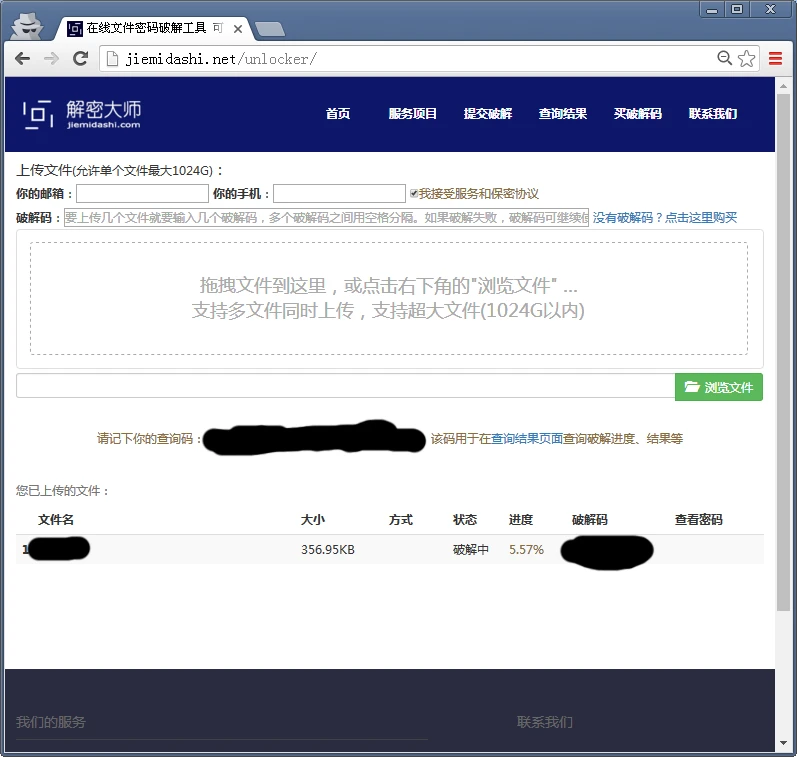Click the page vertical scrollbar
Screen dimensions: 797x757
click(783, 350)
